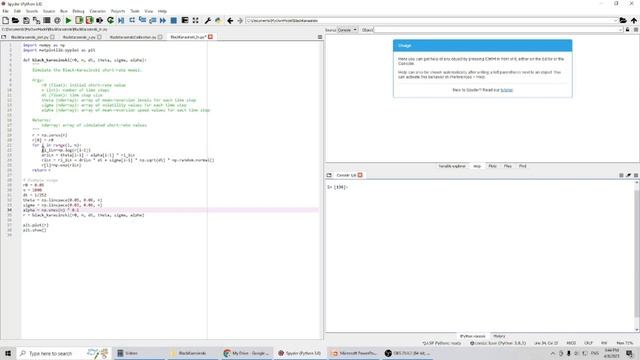This screenshot has width=640, height=360.
Task: Open the editor pane options hamburger menu
Action: [320, 37]
